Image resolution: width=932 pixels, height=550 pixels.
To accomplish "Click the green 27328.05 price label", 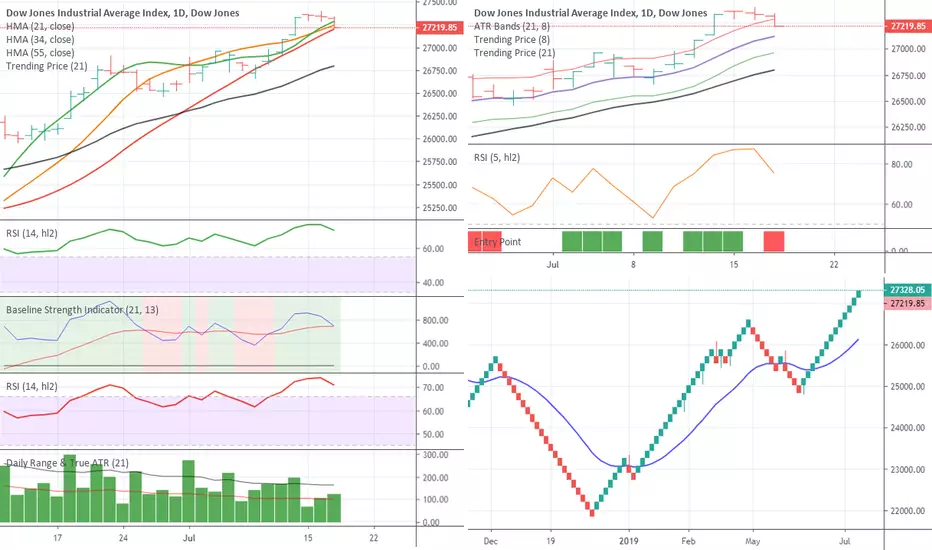I will tap(908, 290).
